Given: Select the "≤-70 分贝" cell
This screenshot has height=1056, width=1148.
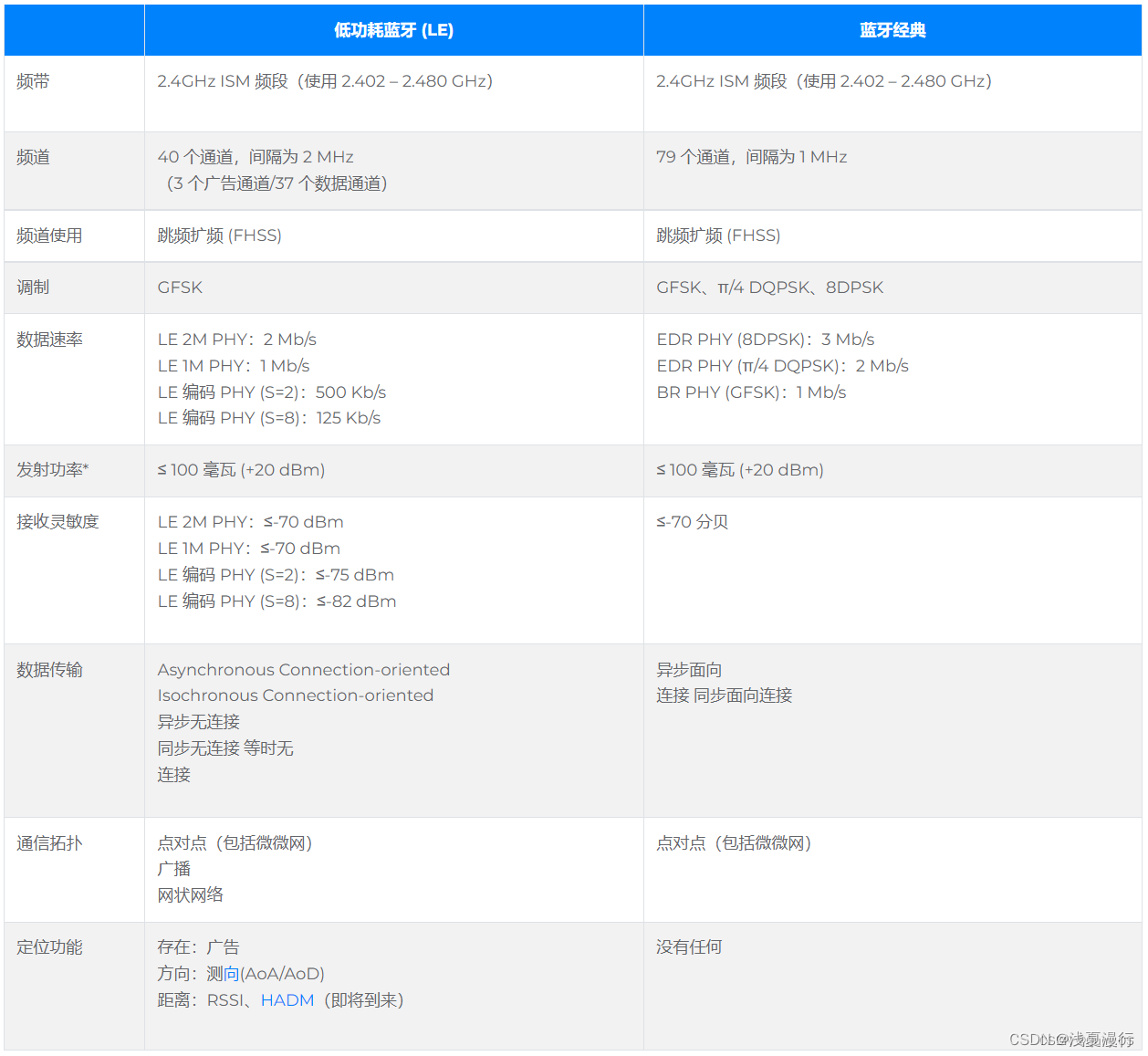Looking at the screenshot, I should [x=693, y=522].
